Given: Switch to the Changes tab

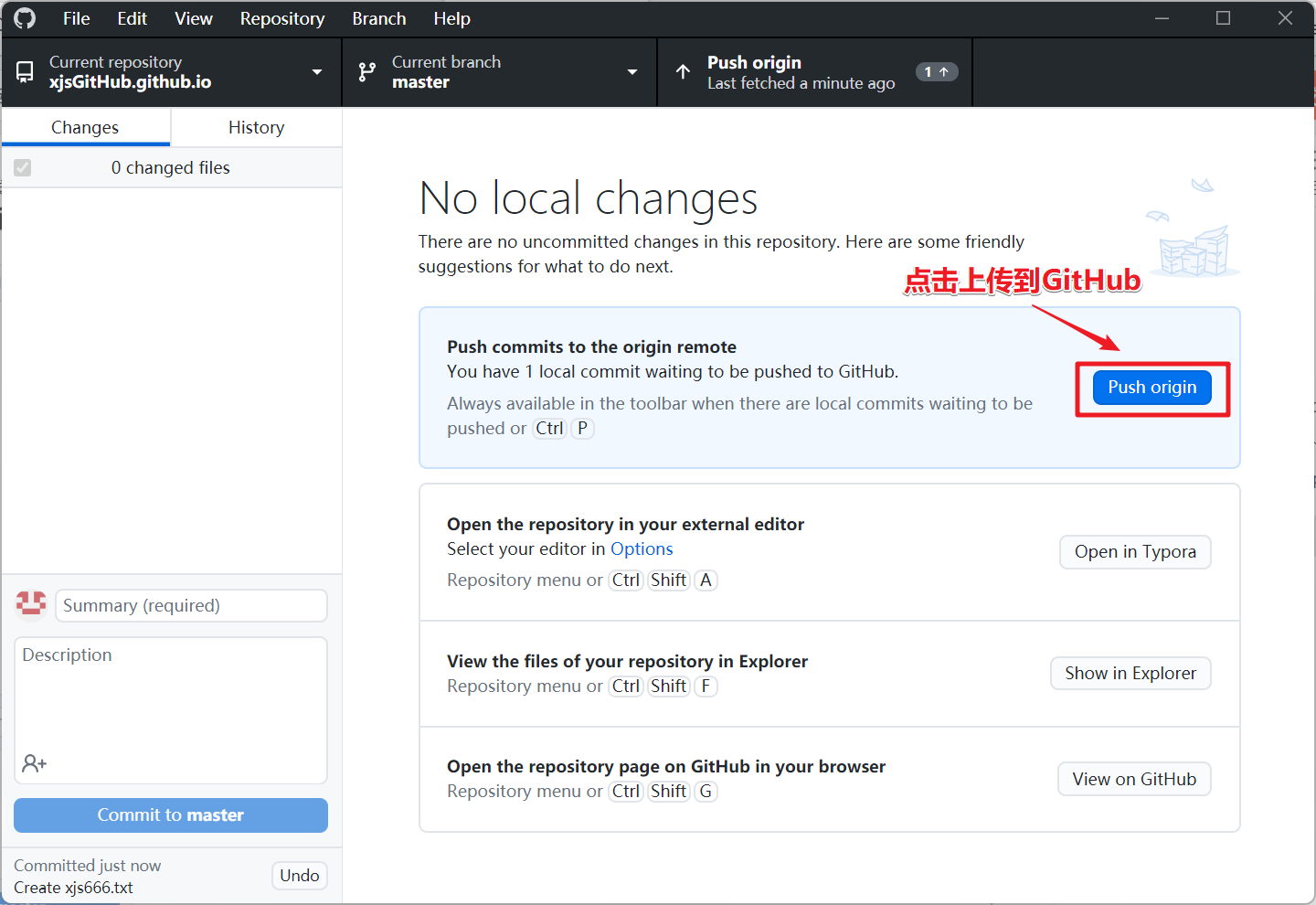Looking at the screenshot, I should click(86, 127).
